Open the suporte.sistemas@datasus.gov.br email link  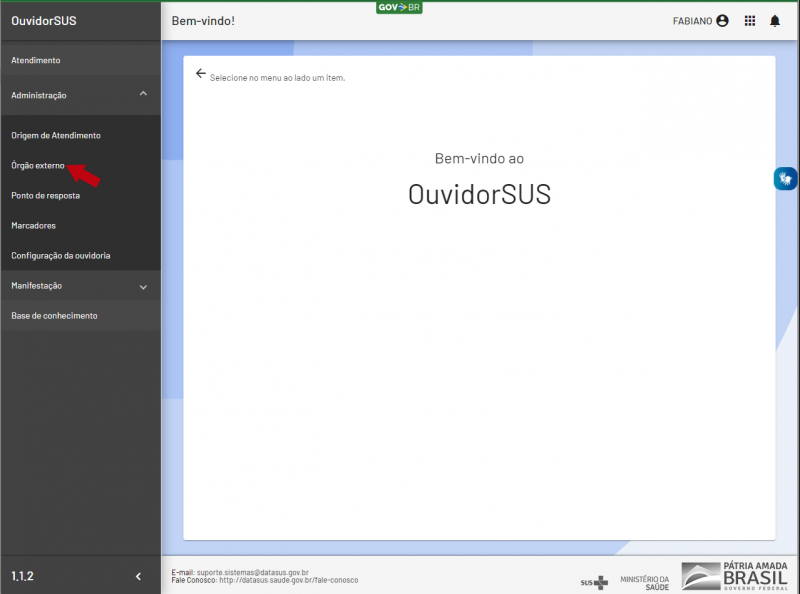(257, 571)
